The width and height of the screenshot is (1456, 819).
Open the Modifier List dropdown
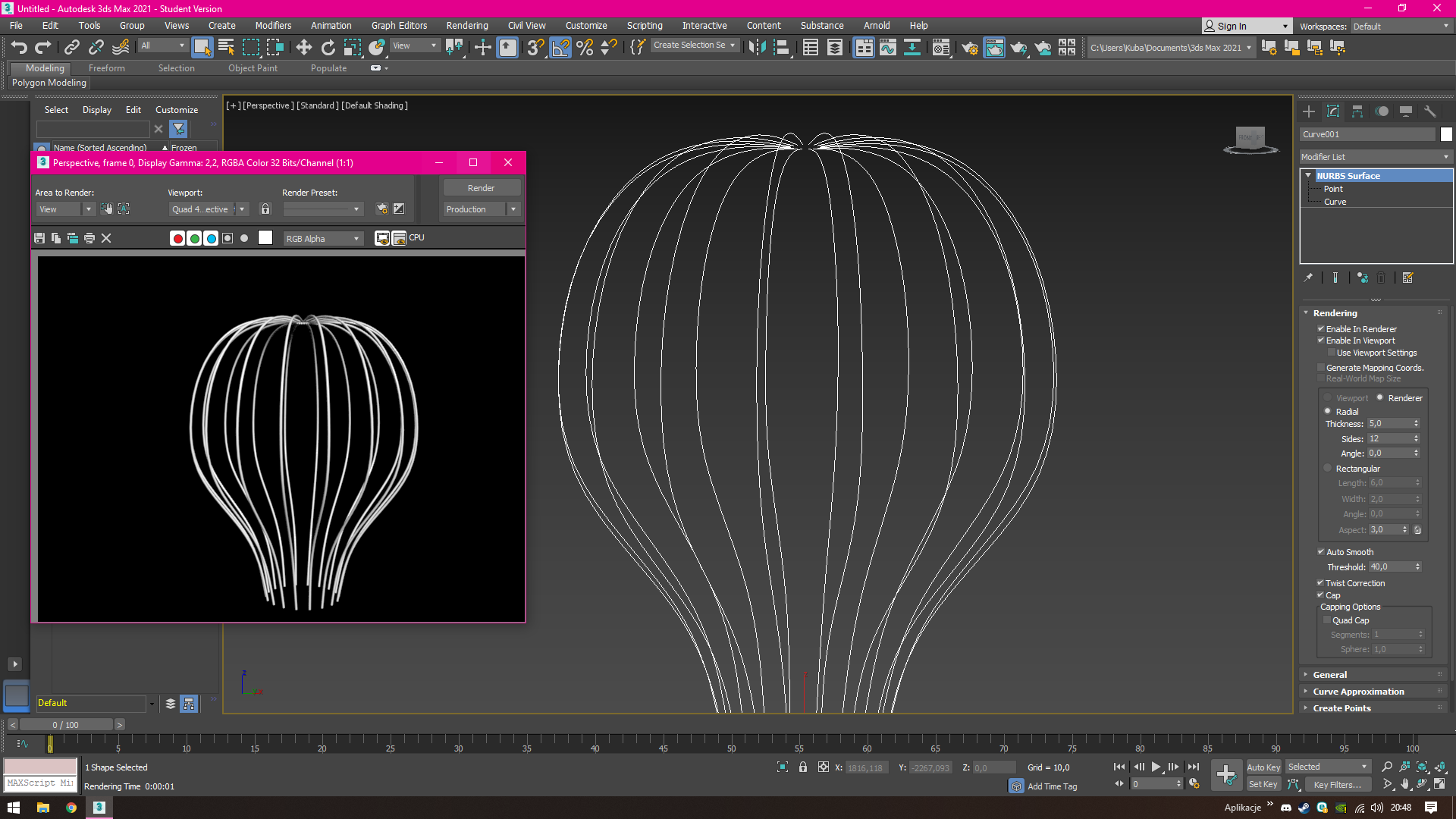pos(1374,157)
